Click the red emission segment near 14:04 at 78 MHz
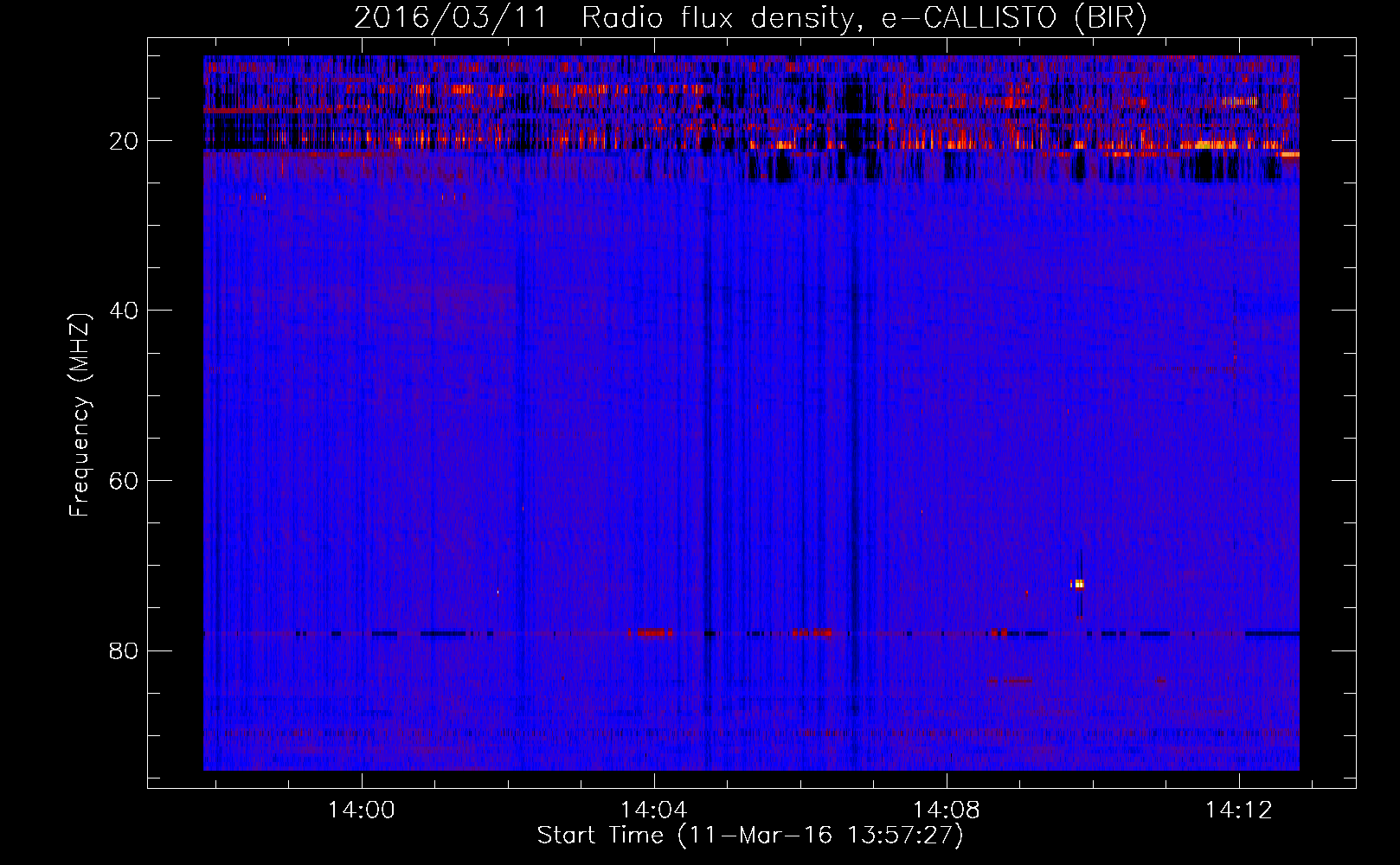This screenshot has width=1400, height=865. [x=651, y=633]
